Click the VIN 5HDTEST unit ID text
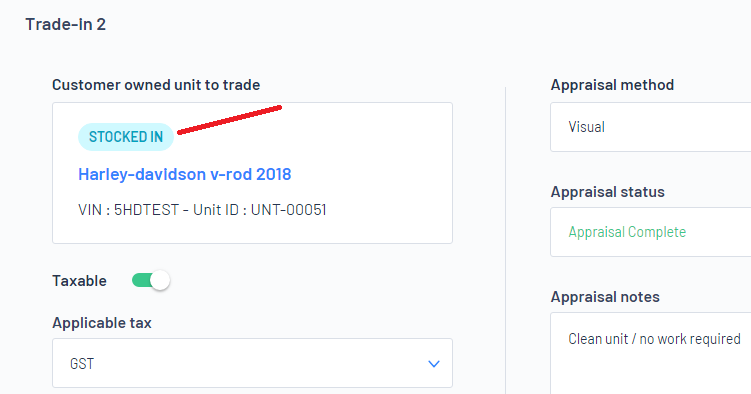Viewport: 751px width, 394px height. click(202, 210)
